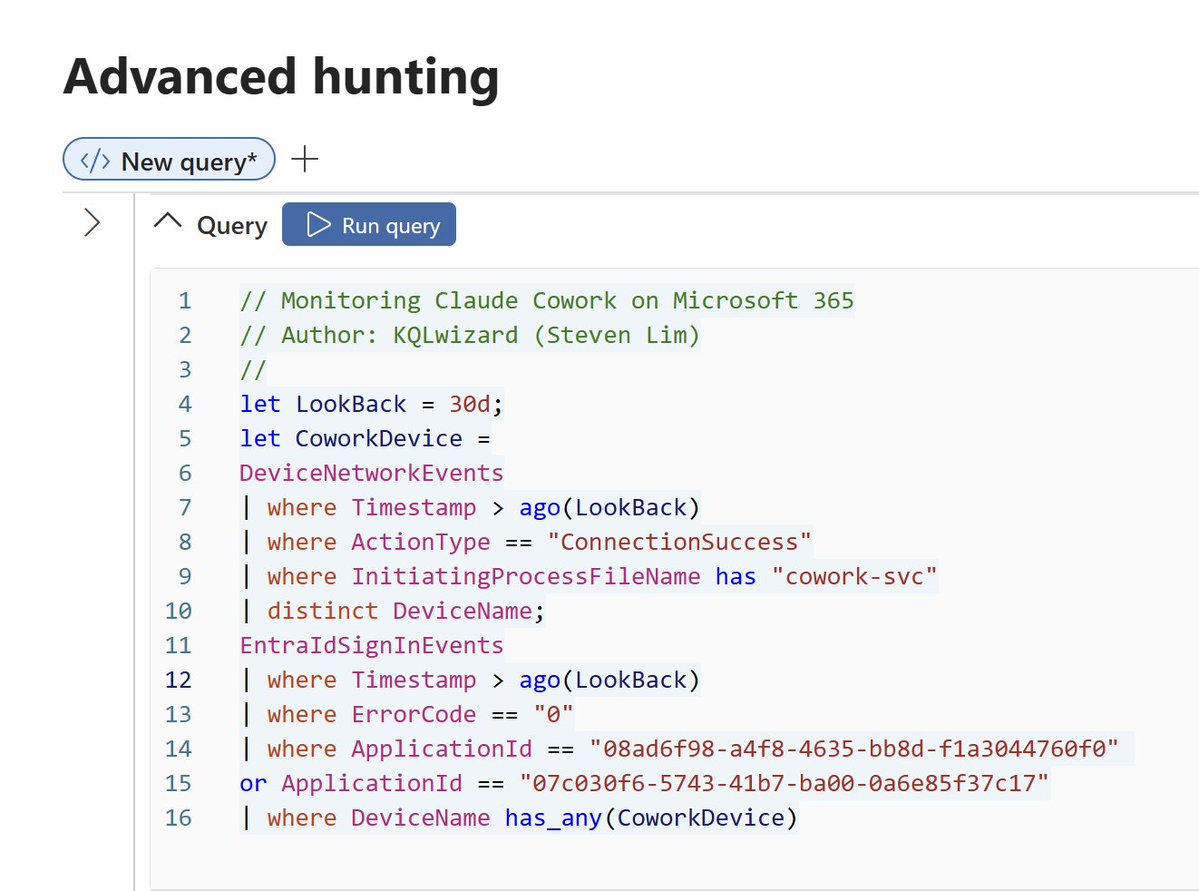Click the EntraIdSignInEvents table name
The height and width of the screenshot is (891, 1199).
(x=371, y=645)
